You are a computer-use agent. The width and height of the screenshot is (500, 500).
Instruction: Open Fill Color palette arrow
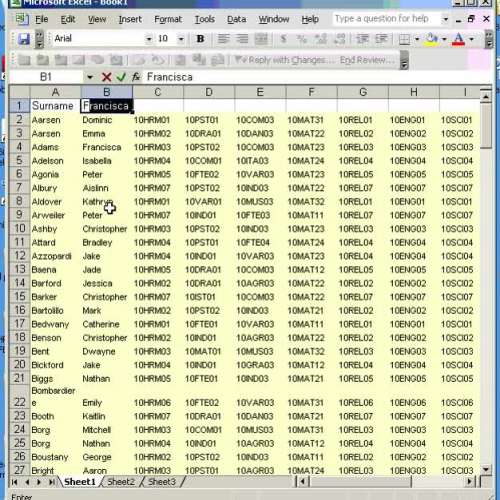(444, 39)
